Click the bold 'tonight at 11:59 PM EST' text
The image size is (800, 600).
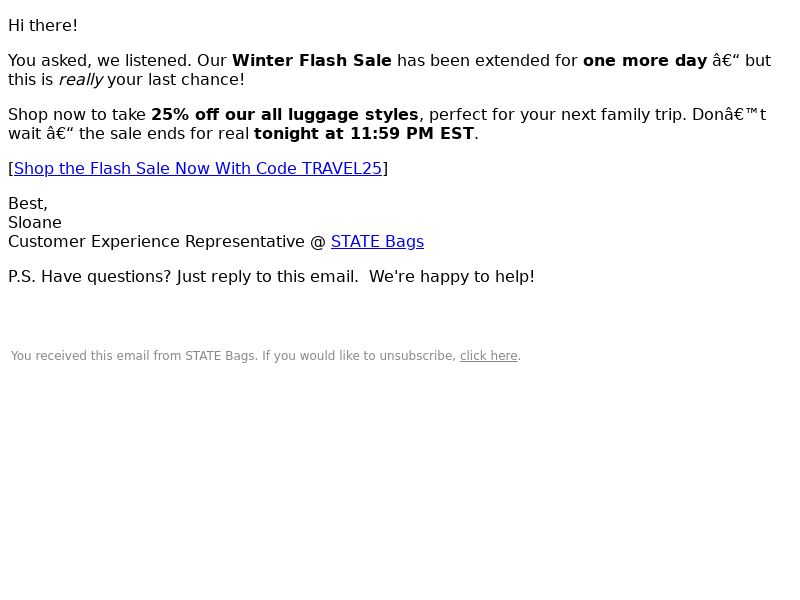(x=364, y=133)
